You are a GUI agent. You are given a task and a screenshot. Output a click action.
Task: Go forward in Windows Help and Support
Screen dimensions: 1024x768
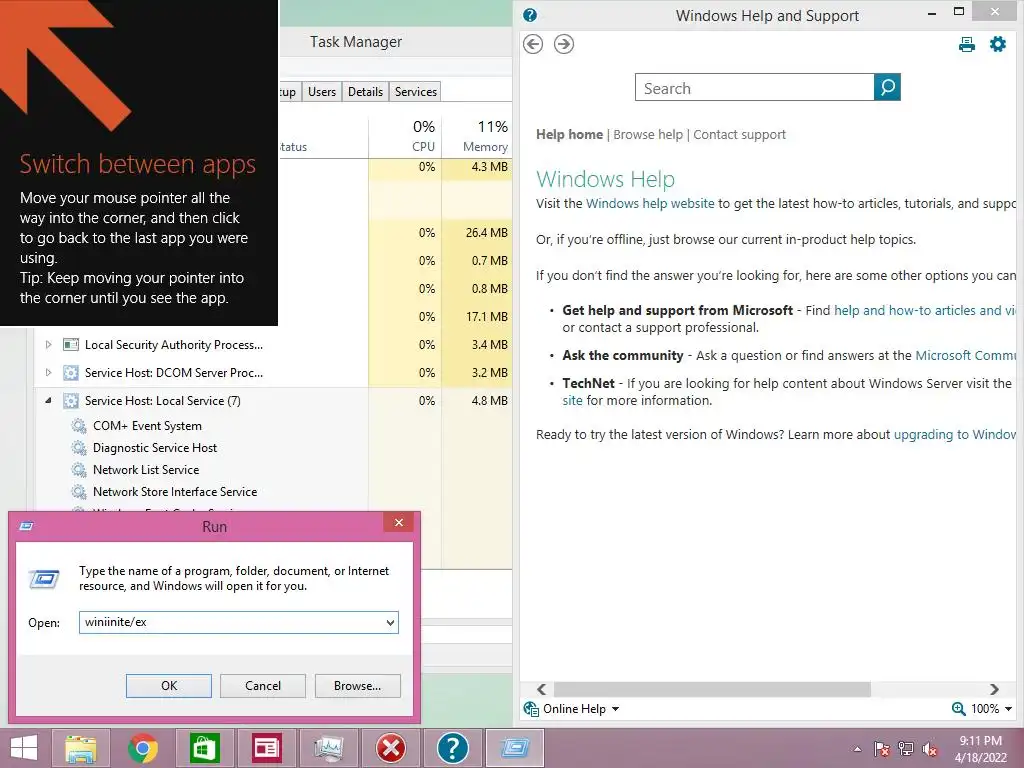(x=564, y=44)
